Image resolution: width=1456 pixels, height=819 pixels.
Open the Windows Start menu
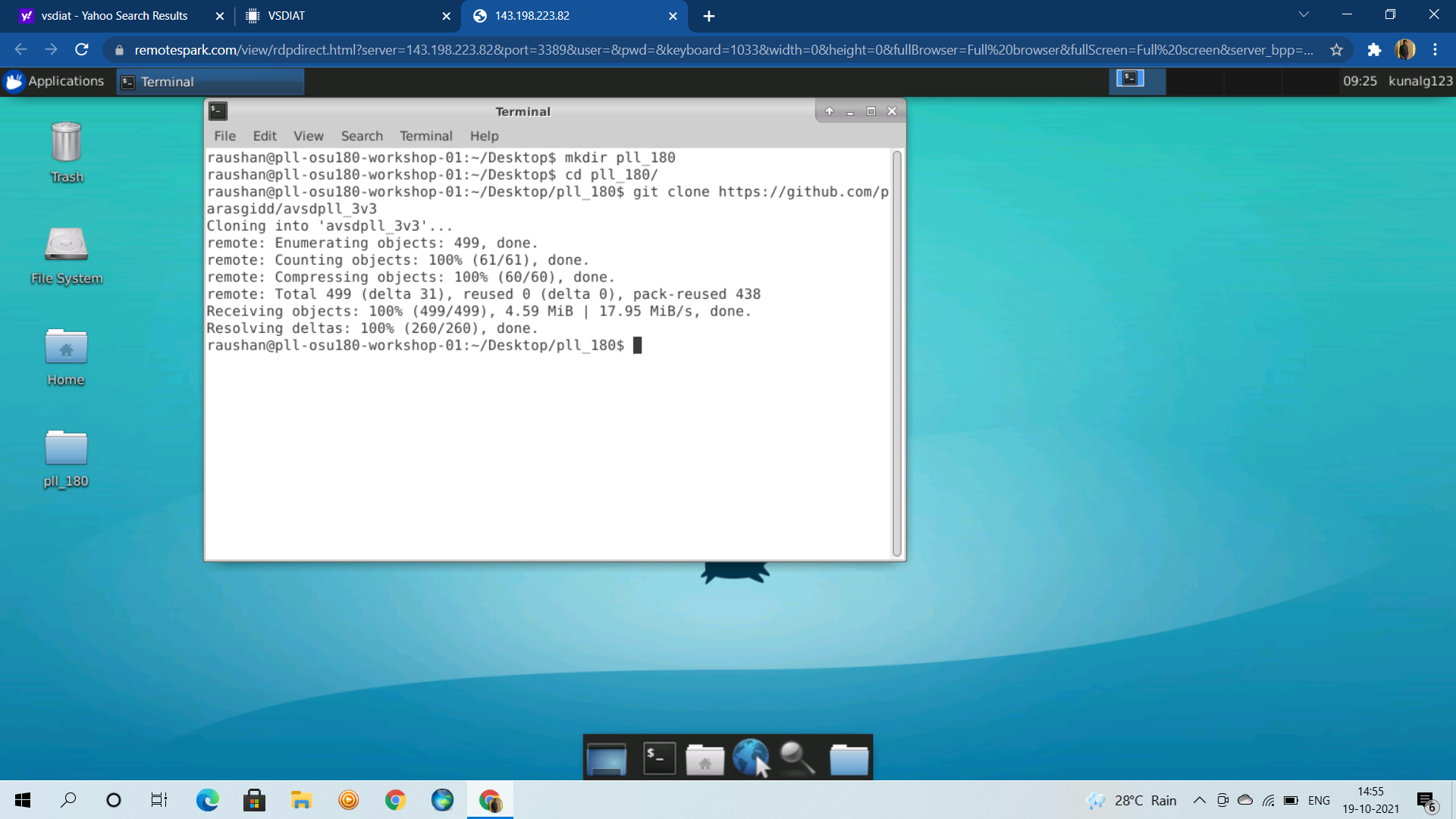coord(23,800)
